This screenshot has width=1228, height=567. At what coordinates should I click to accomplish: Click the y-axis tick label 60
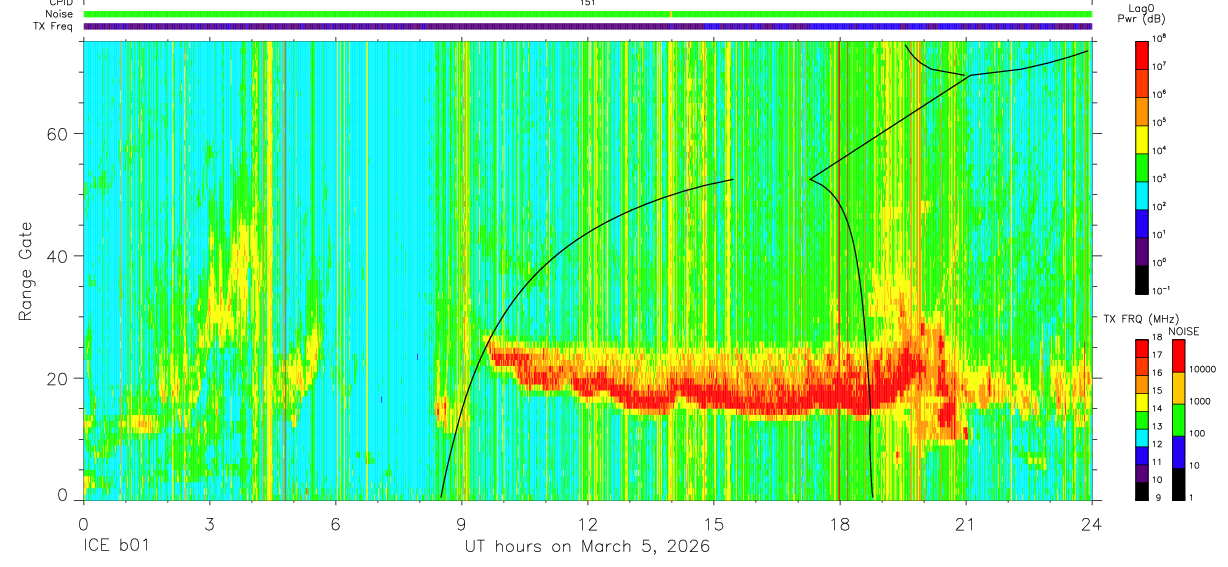click(59, 134)
